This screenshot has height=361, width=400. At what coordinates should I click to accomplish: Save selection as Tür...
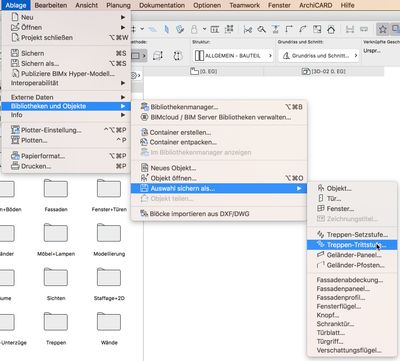[x=352, y=199]
